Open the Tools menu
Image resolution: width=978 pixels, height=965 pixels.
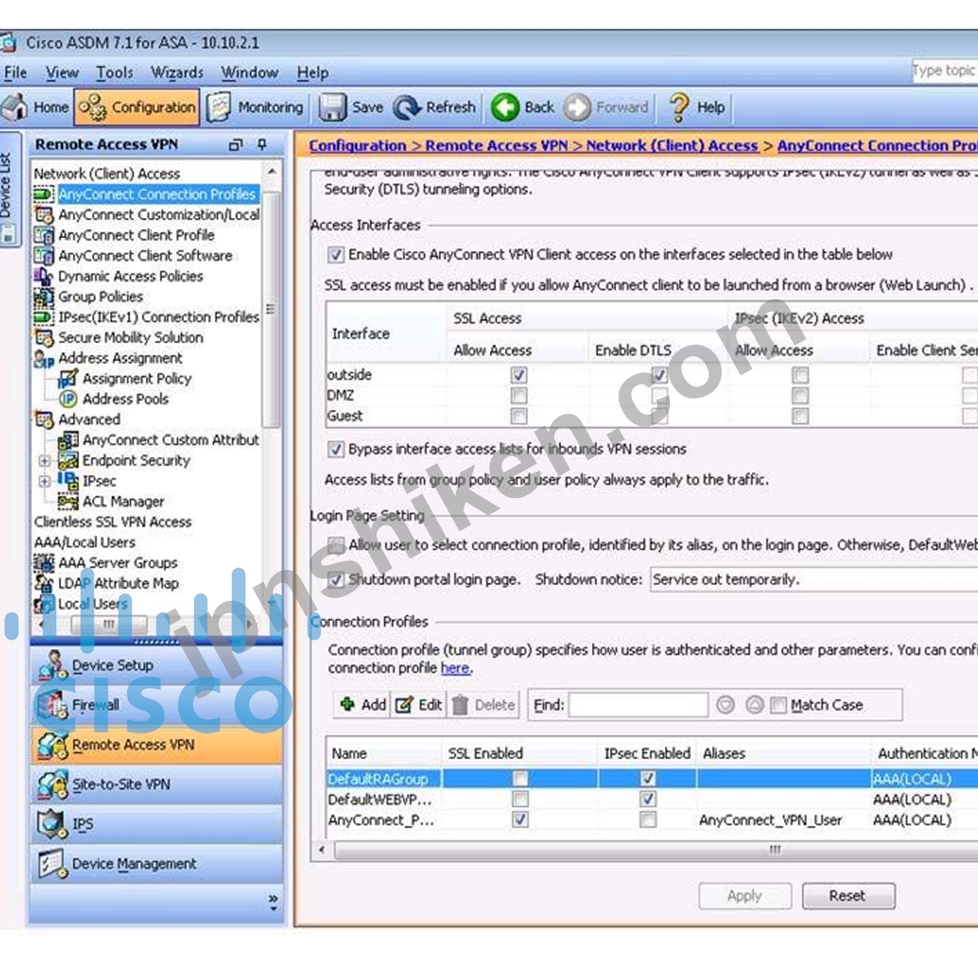tap(114, 72)
